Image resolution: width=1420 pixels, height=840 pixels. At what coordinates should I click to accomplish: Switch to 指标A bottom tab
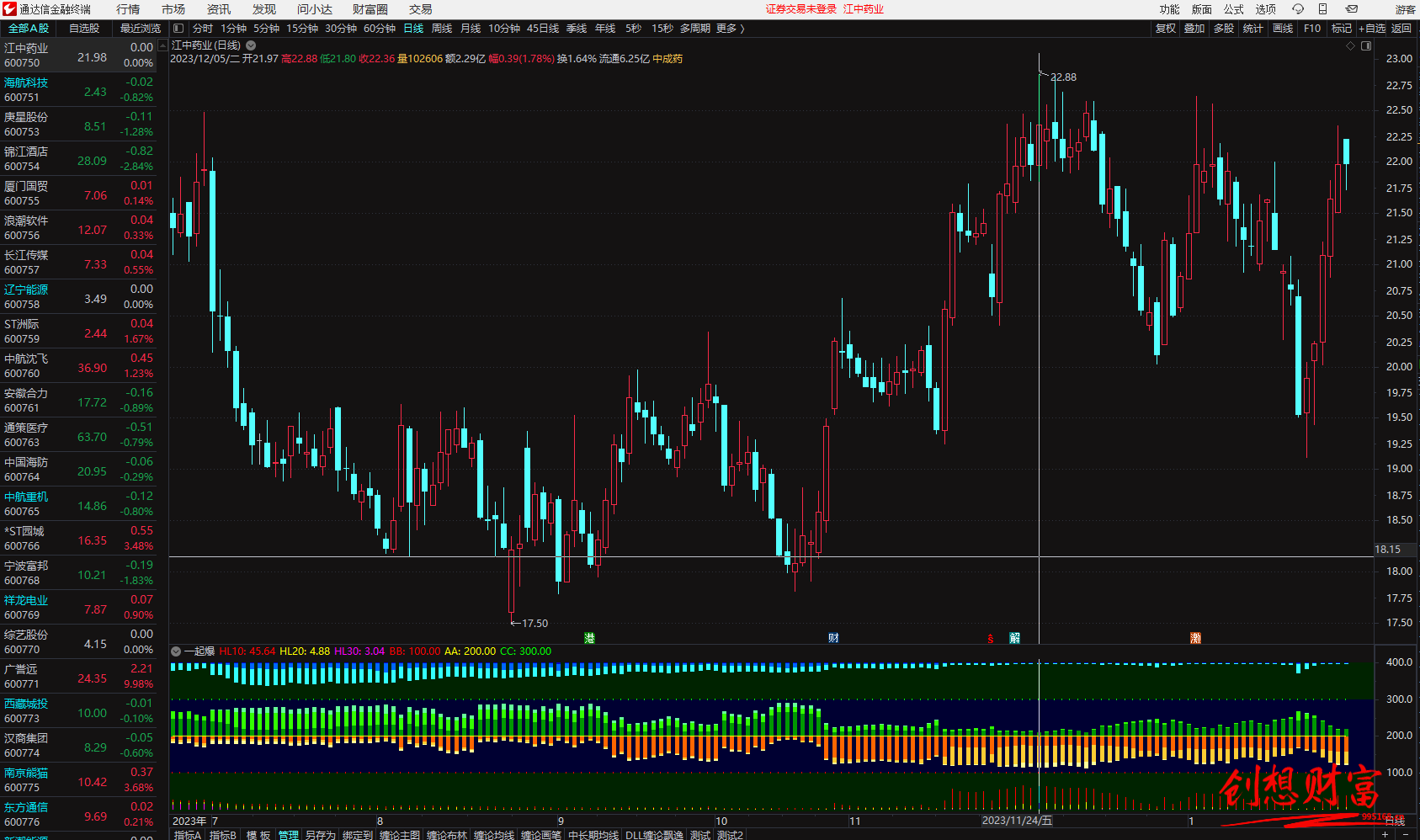click(188, 835)
